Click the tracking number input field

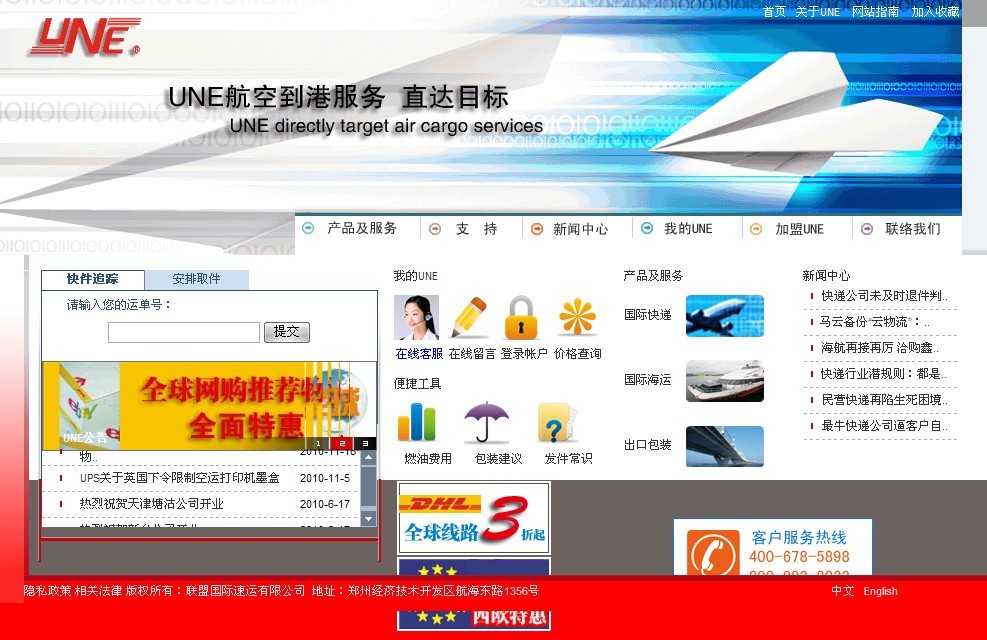[x=183, y=332]
